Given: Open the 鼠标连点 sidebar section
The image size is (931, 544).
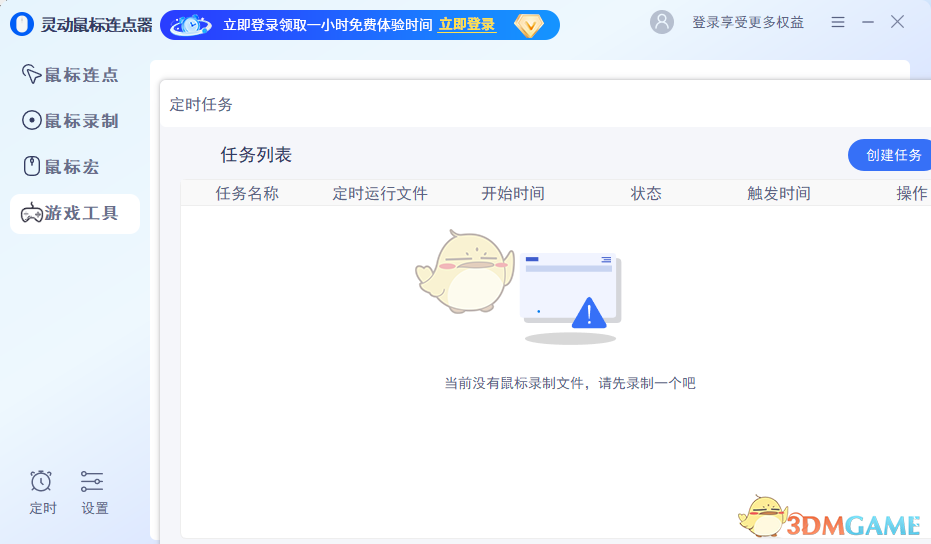Looking at the screenshot, I should 70,75.
